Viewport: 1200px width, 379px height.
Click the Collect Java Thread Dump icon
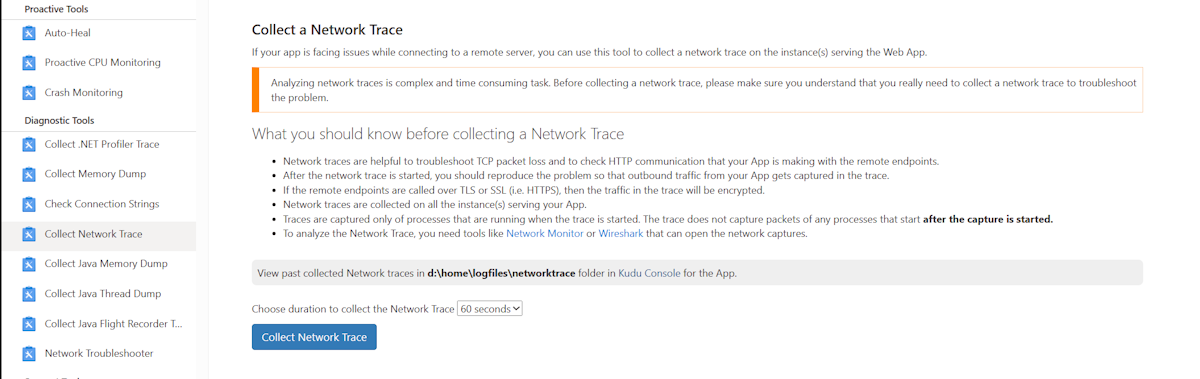(29, 294)
